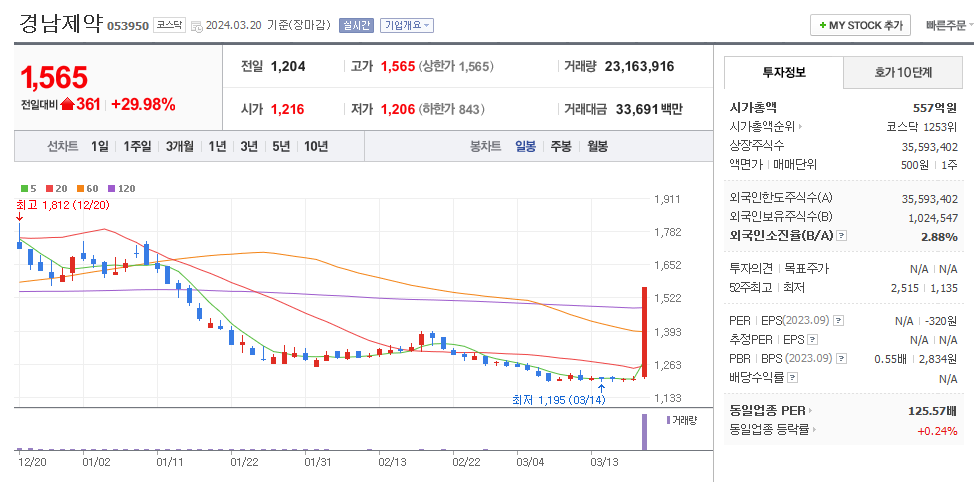Viewport: 979px width, 482px height.
Task: Select the 1일 line chart period
Action: pos(100,147)
